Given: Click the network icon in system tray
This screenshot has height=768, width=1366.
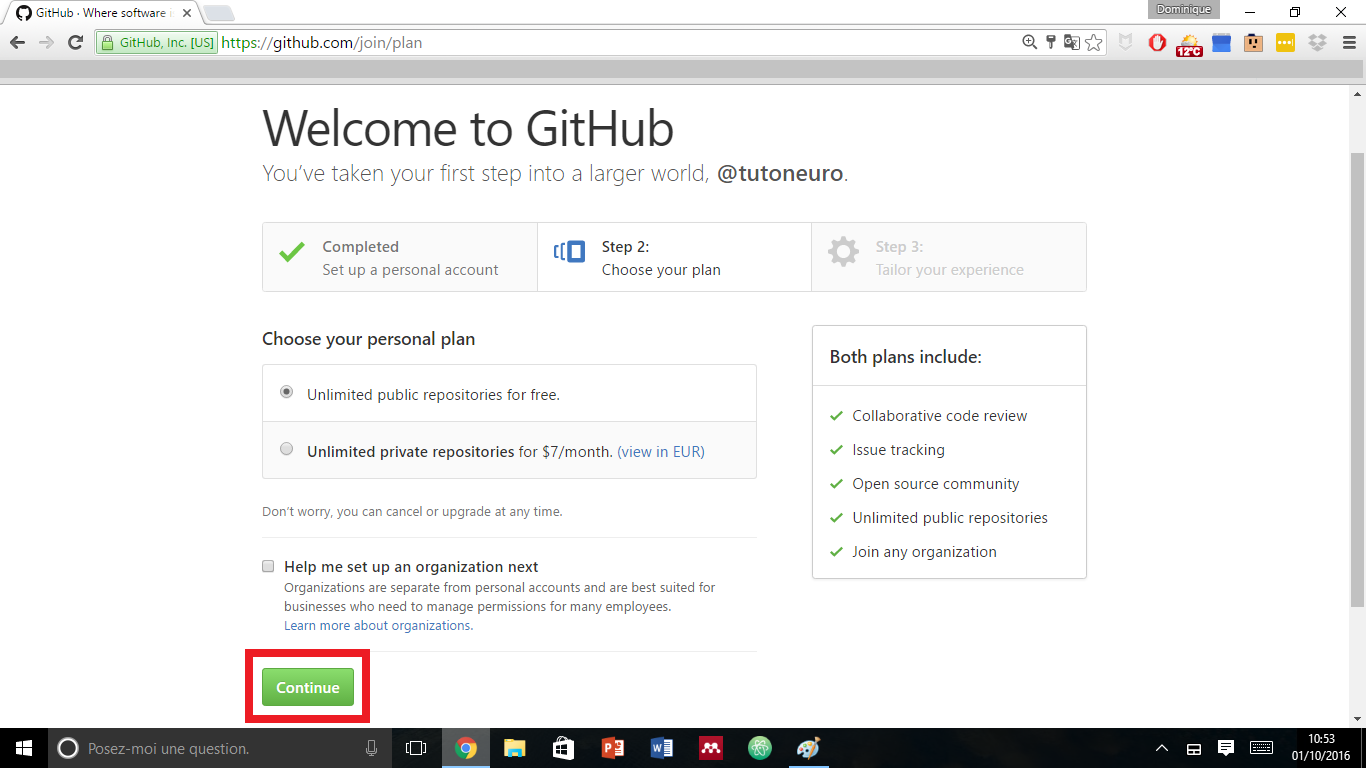Looking at the screenshot, I should pos(1193,748).
